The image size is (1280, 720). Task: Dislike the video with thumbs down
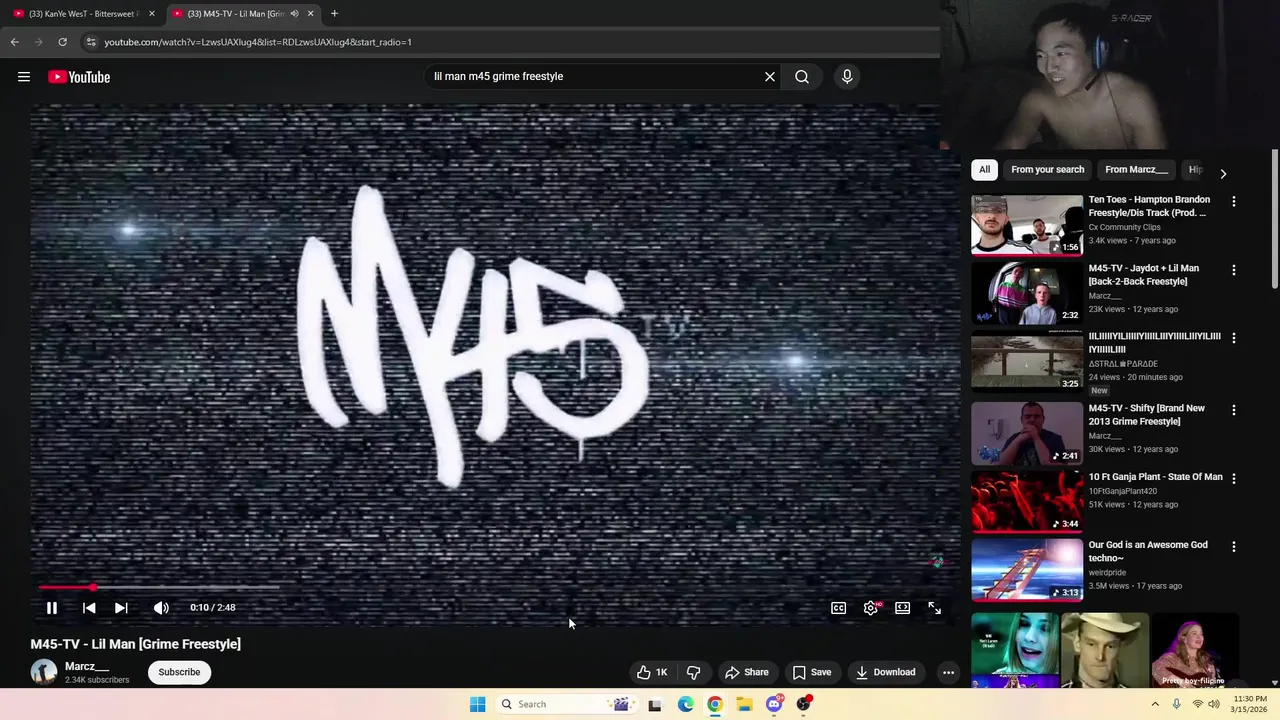pyautogui.click(x=693, y=672)
